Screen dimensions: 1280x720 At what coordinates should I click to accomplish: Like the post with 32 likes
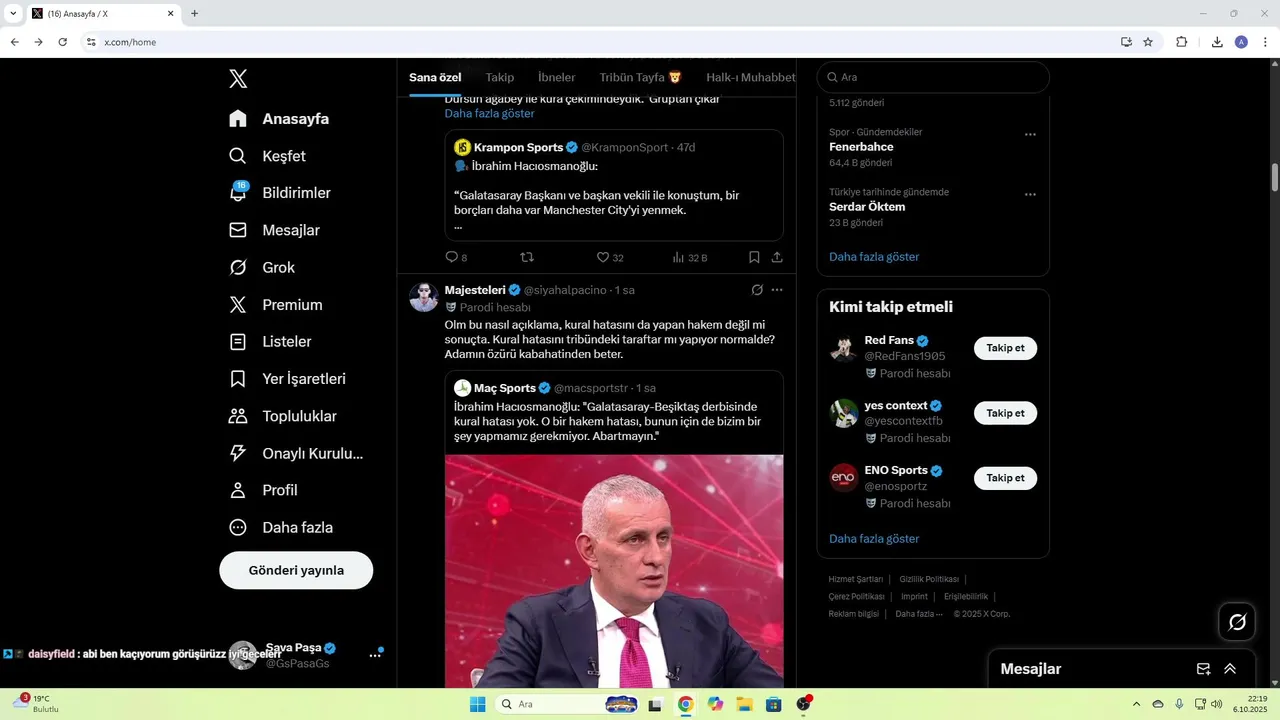[603, 257]
